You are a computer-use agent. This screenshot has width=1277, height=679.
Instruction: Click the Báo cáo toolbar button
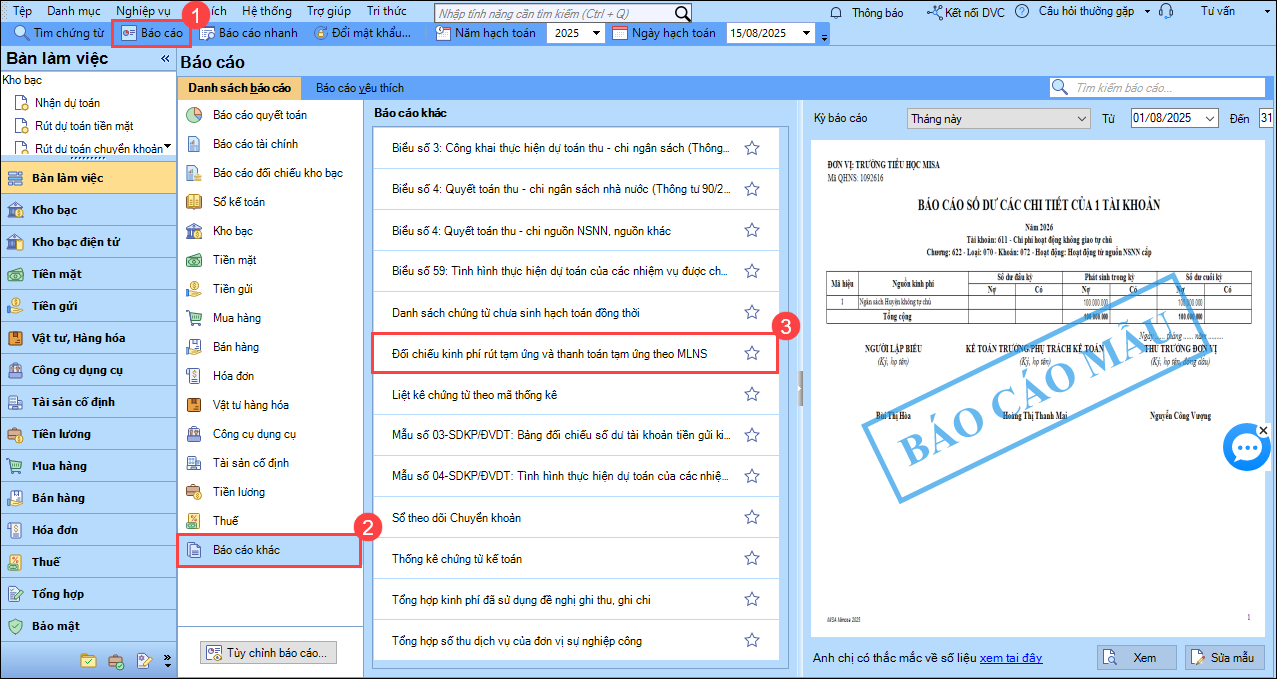click(x=152, y=33)
